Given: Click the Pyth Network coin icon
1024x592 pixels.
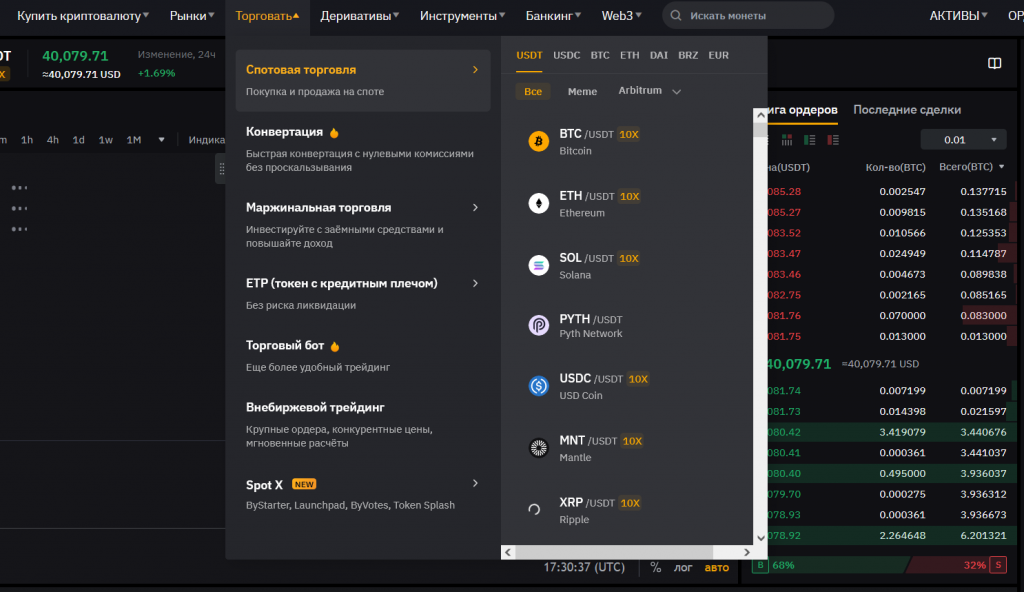Looking at the screenshot, I should click(x=539, y=325).
